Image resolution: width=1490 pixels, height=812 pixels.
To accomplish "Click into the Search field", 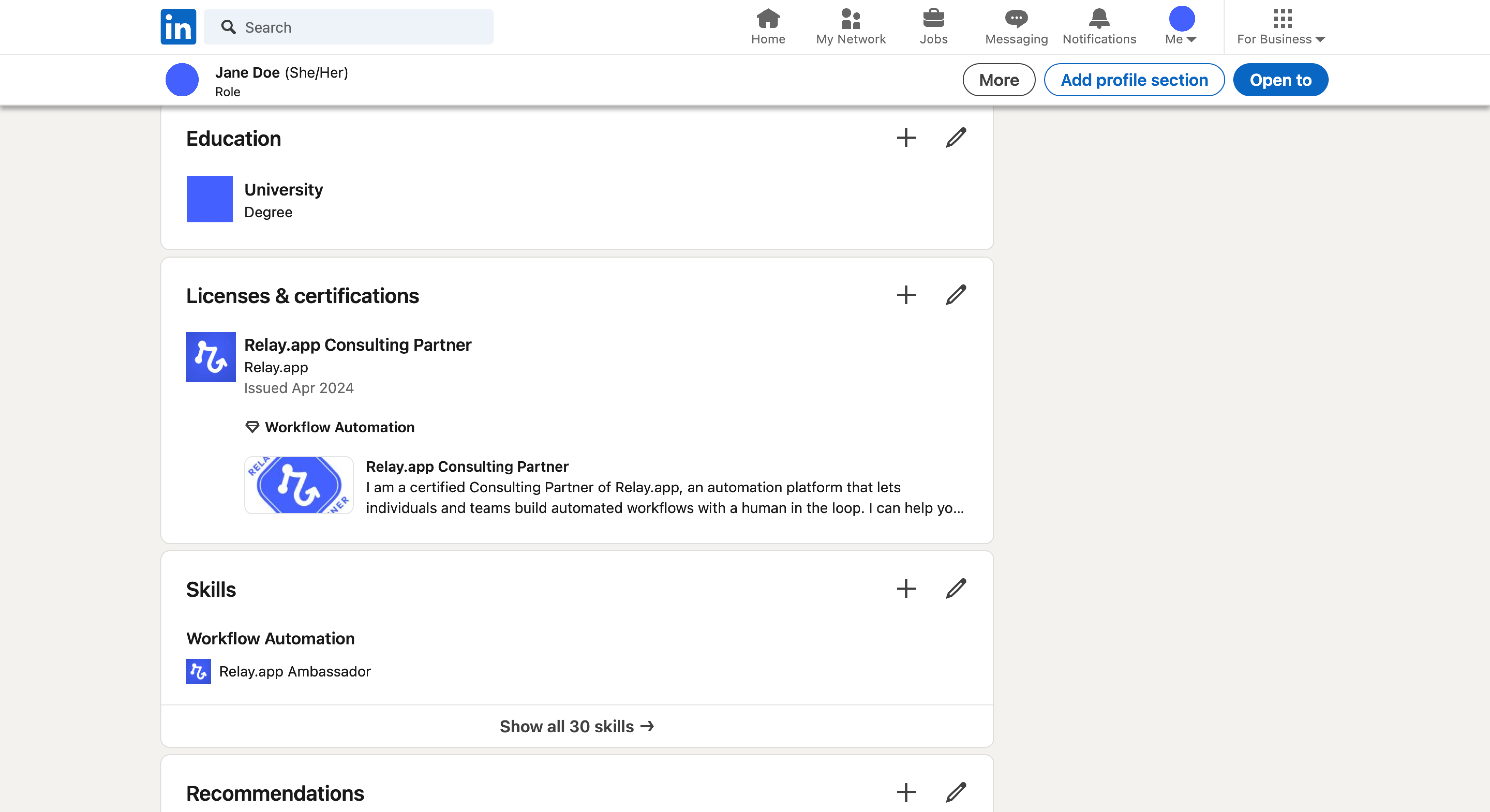I will click(359, 27).
